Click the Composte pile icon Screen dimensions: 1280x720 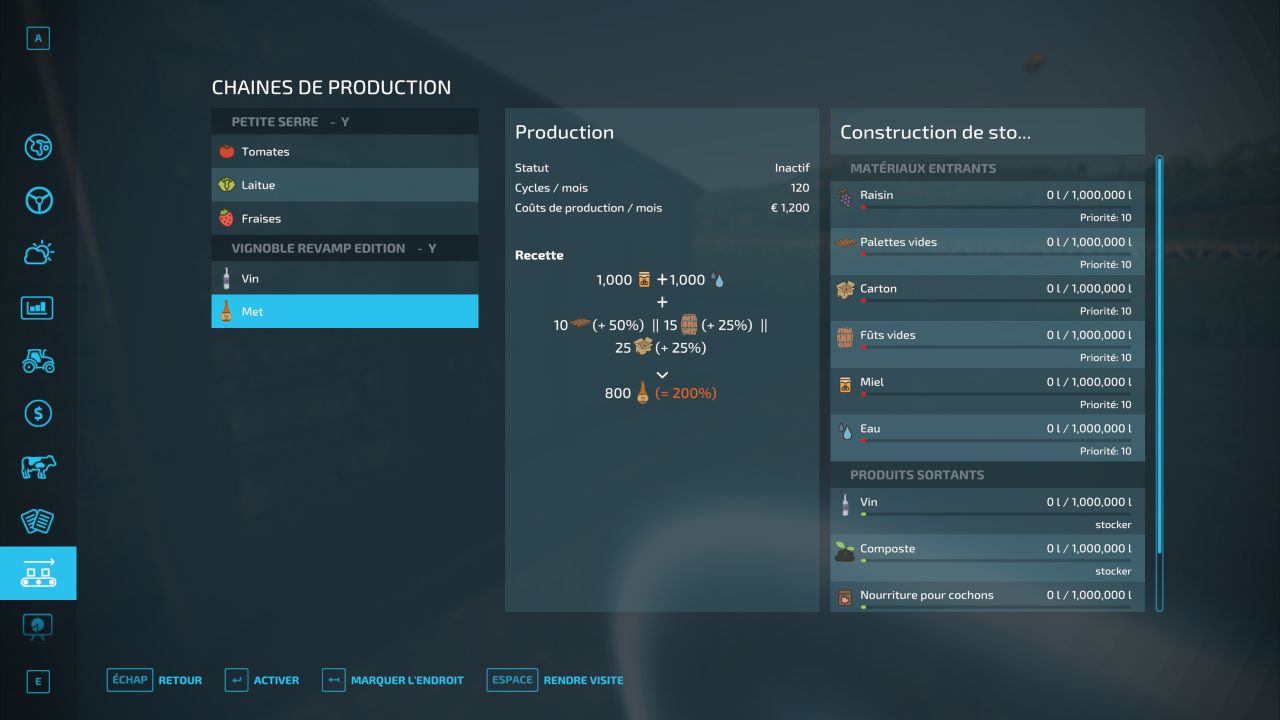point(845,551)
